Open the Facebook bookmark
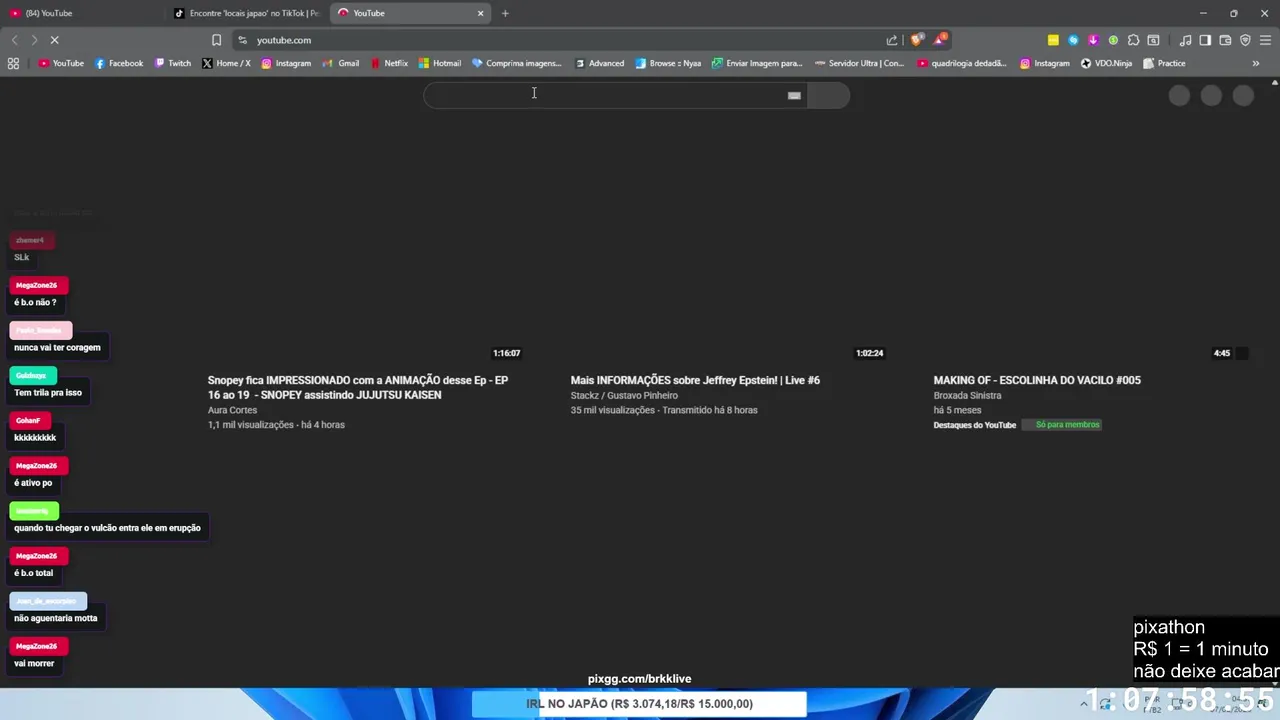This screenshot has height=720, width=1280. point(119,63)
